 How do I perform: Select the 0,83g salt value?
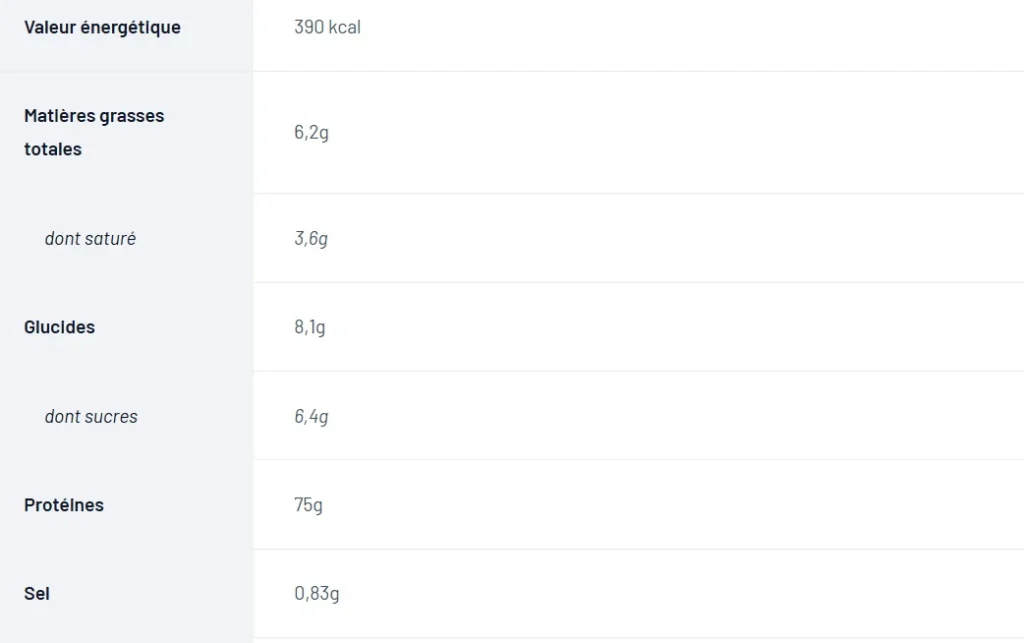(317, 593)
